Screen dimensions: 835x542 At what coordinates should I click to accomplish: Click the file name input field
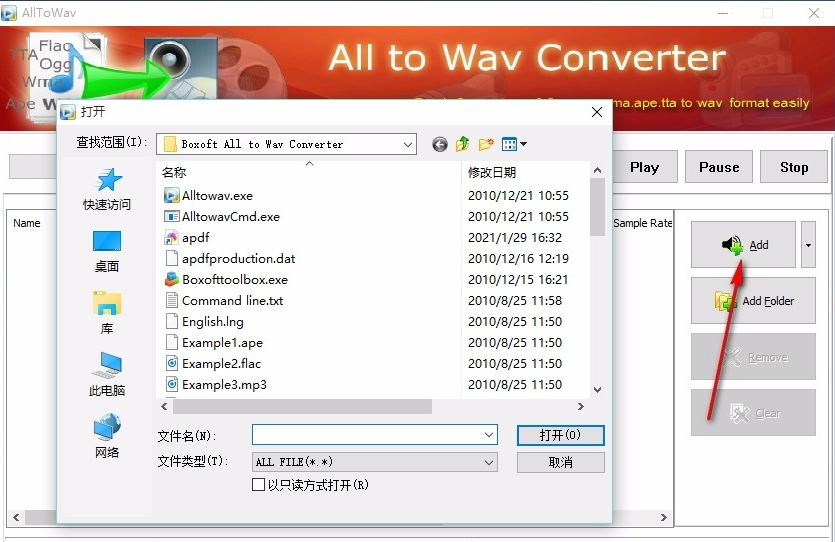tap(374, 435)
